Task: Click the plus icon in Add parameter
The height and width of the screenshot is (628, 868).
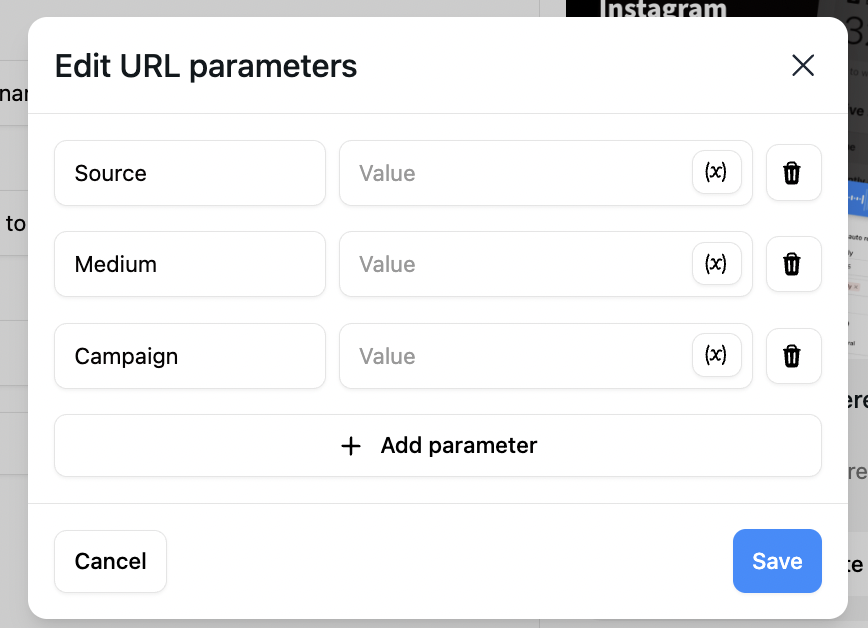Action: (x=350, y=446)
